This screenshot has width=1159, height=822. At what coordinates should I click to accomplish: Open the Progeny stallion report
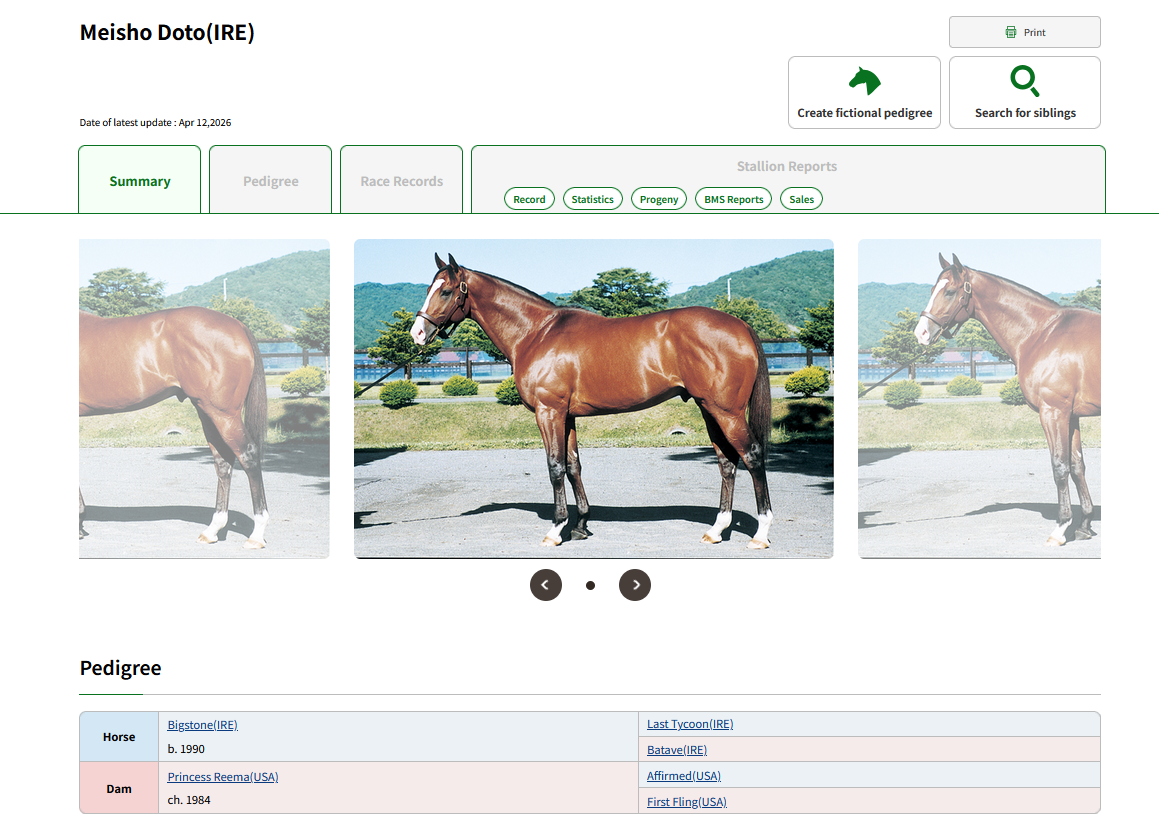click(659, 199)
